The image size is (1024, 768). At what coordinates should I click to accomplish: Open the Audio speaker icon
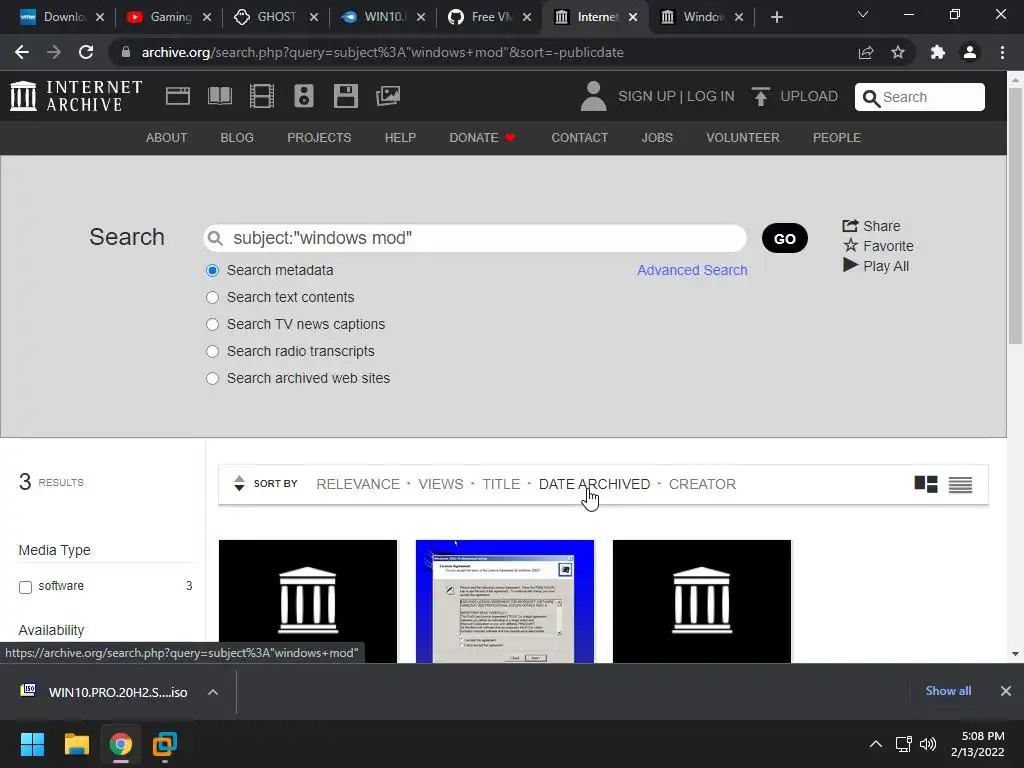pyautogui.click(x=304, y=96)
